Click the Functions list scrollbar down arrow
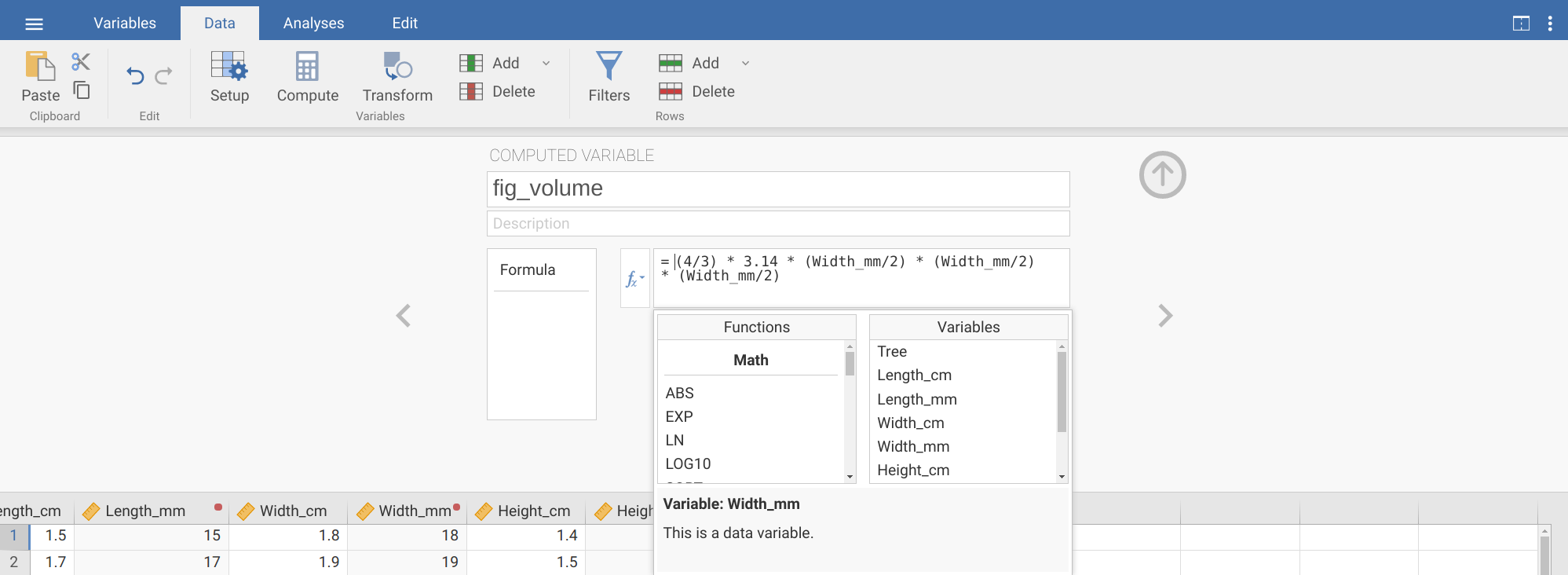Image resolution: width=1568 pixels, height=575 pixels. (850, 477)
